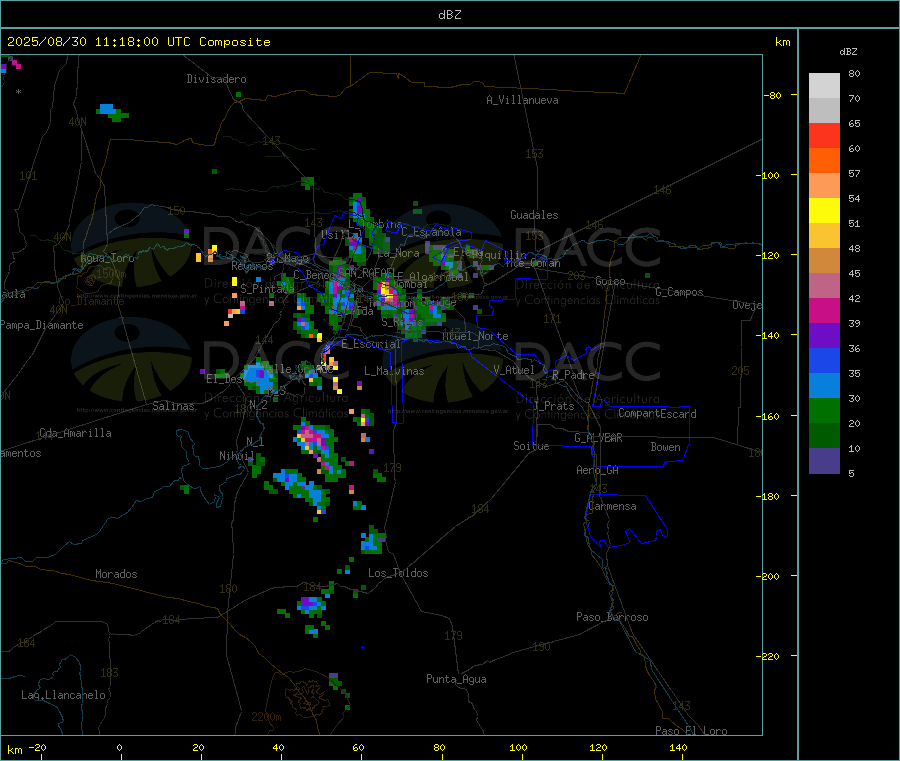Click the Guadales map label

coord(534,215)
